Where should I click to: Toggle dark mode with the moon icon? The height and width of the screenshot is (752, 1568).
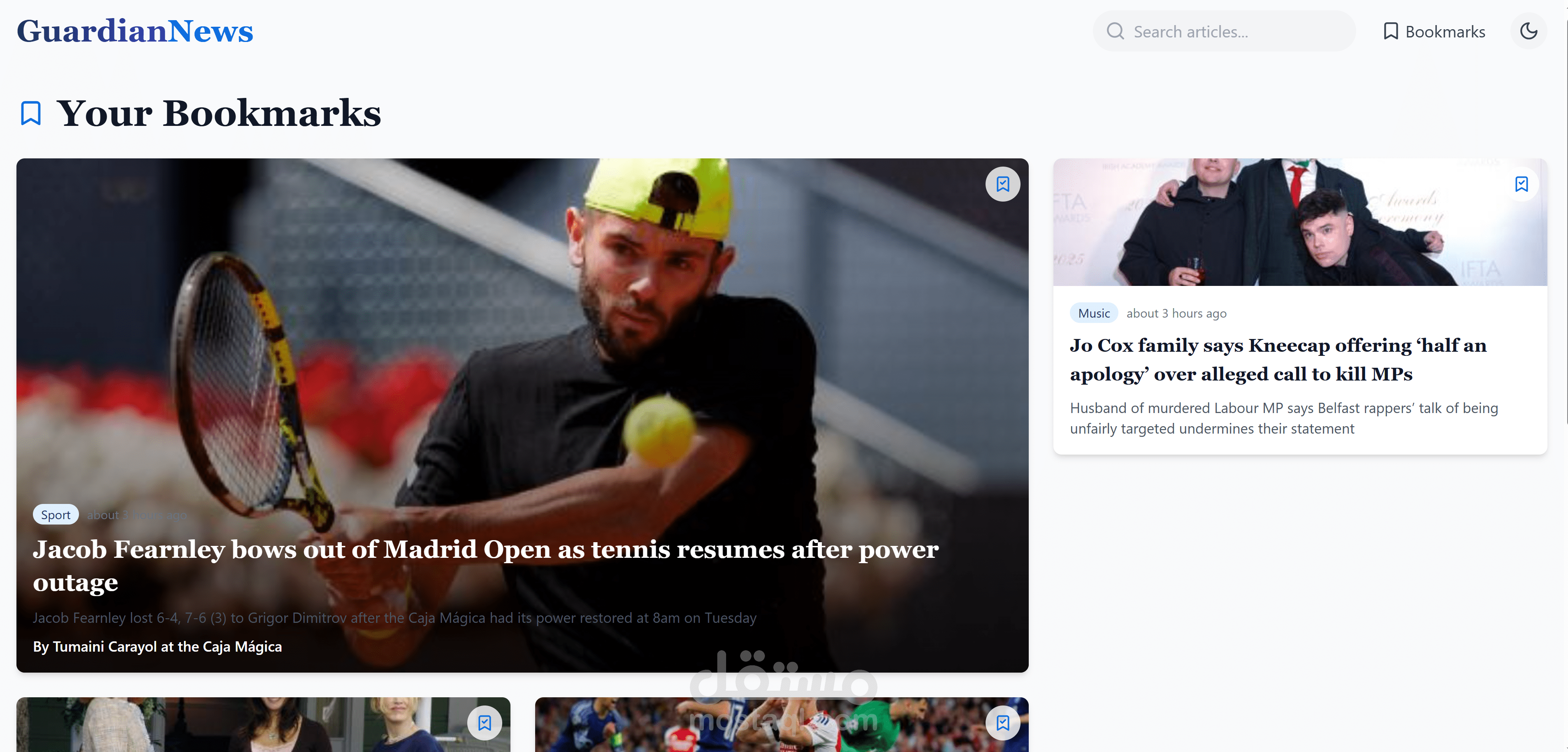point(1529,31)
